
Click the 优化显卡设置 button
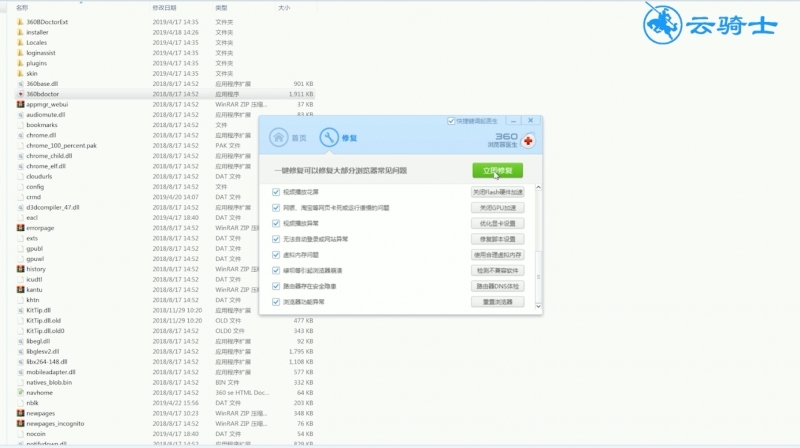(497, 223)
